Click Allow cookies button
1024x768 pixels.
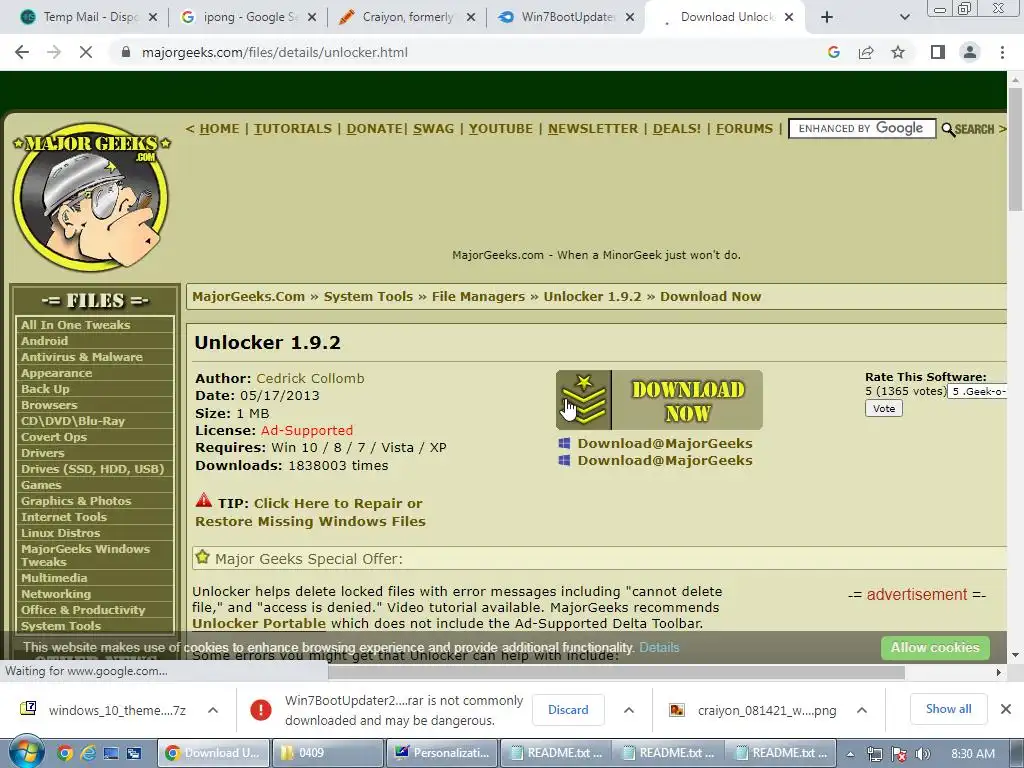tap(935, 648)
